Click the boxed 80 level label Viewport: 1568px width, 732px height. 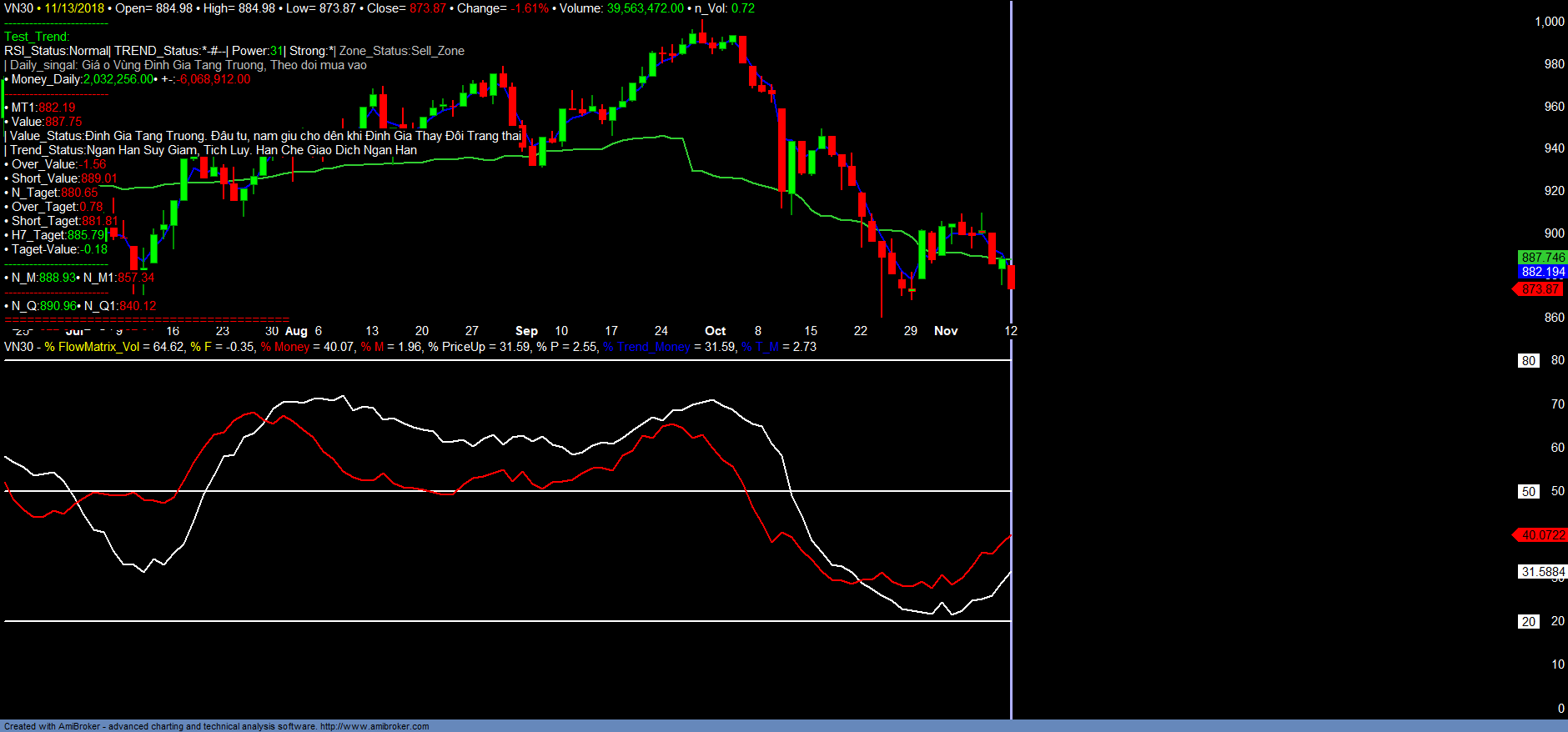point(1528,361)
